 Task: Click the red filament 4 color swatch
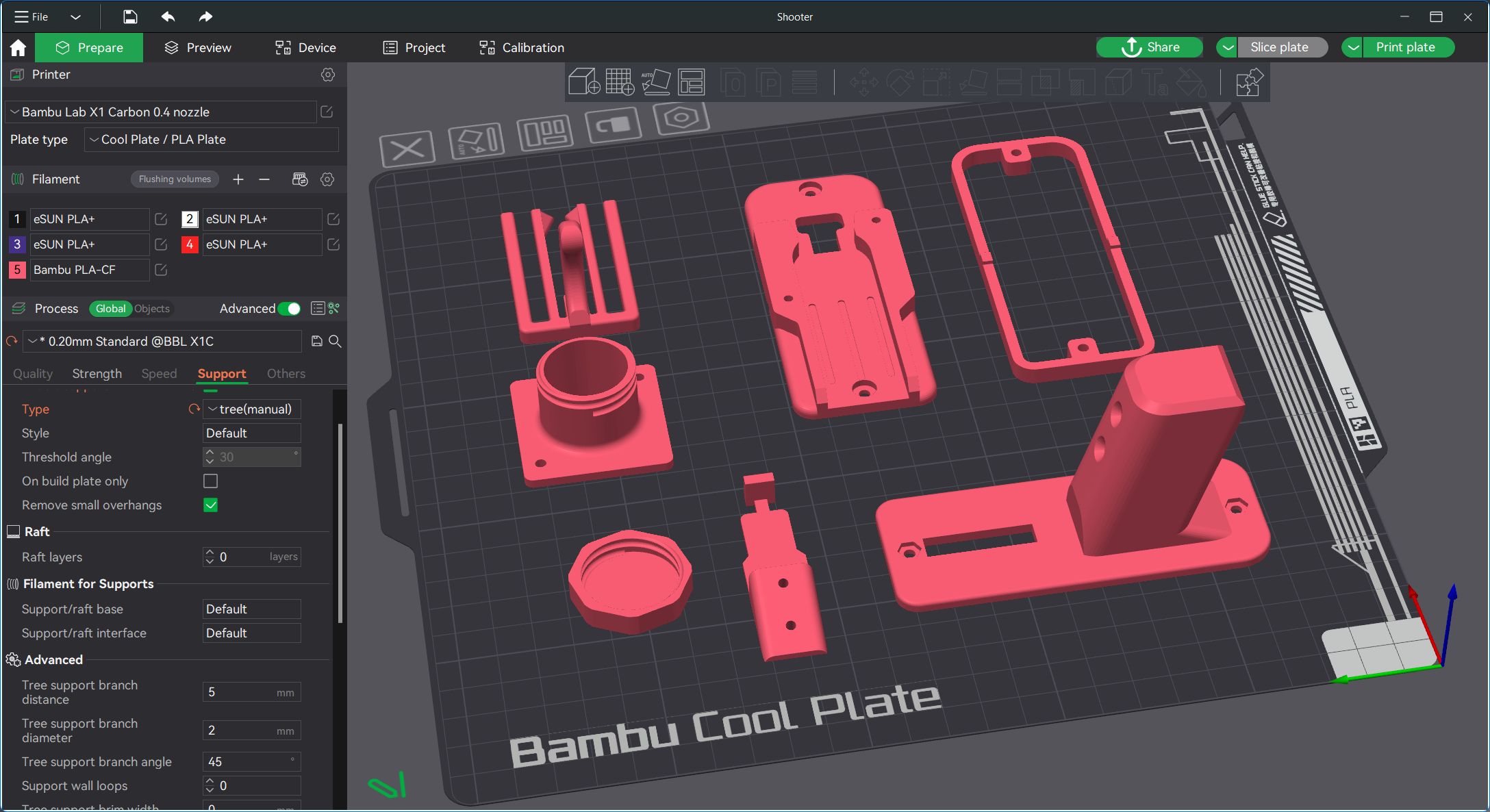(x=190, y=244)
